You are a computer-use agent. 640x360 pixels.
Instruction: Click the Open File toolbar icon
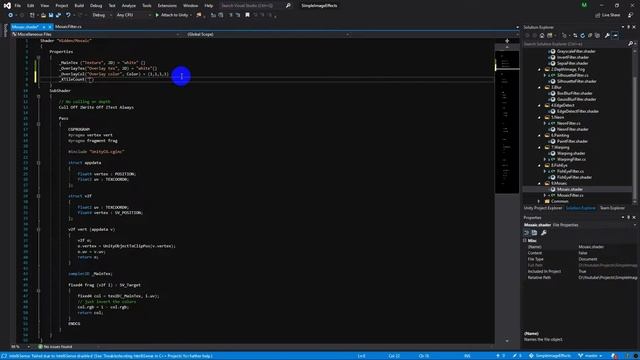pyautogui.click(x=43, y=15)
